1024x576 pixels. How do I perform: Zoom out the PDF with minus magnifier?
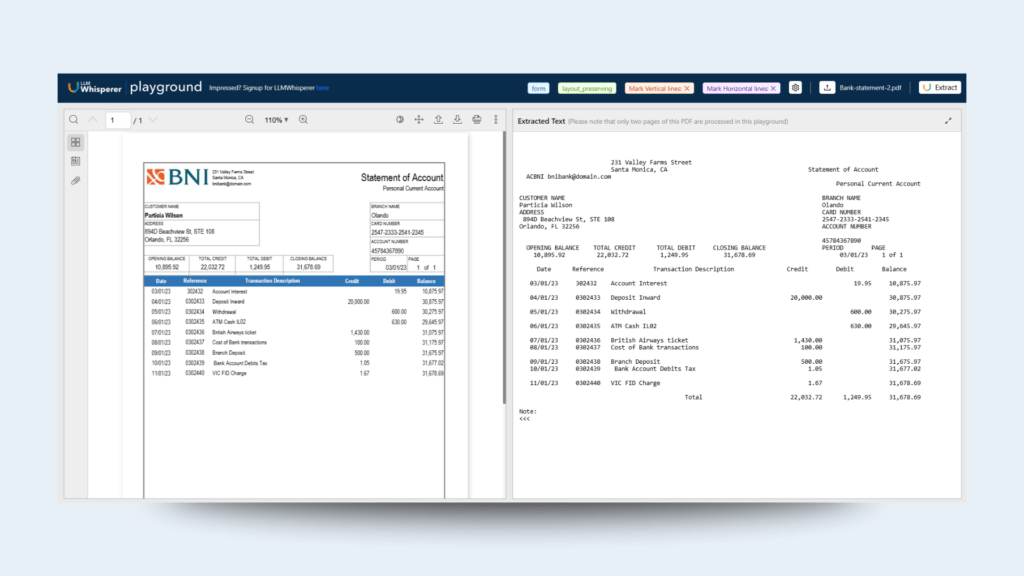250,120
